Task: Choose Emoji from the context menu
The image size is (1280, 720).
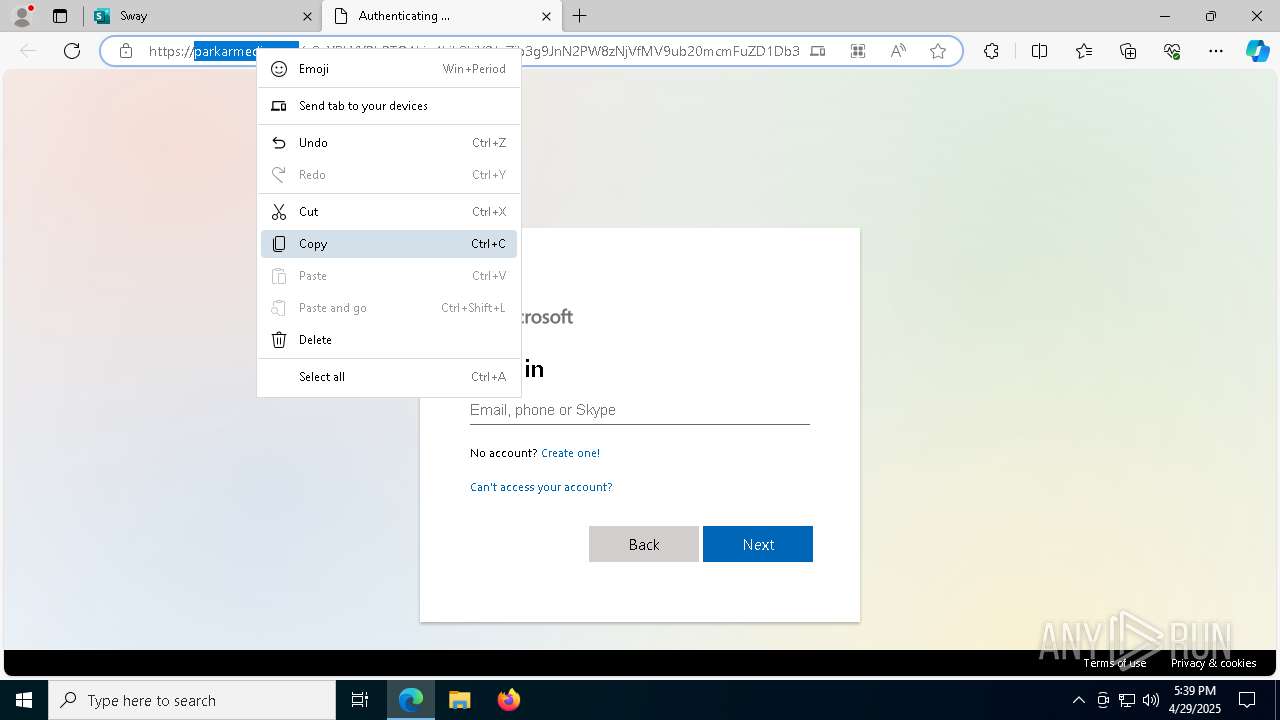Action: tap(389, 69)
